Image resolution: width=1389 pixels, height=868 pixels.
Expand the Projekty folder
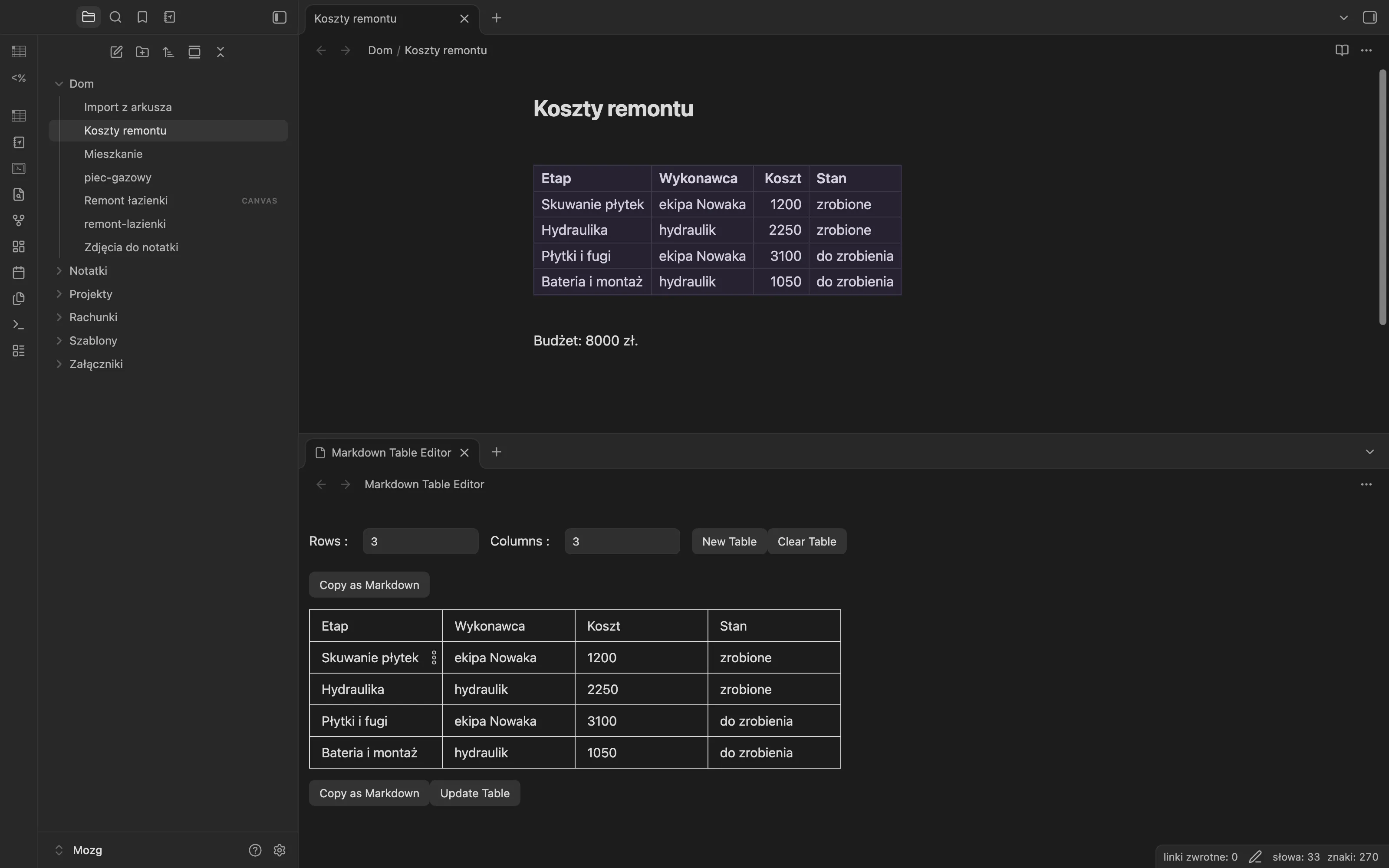click(x=59, y=294)
